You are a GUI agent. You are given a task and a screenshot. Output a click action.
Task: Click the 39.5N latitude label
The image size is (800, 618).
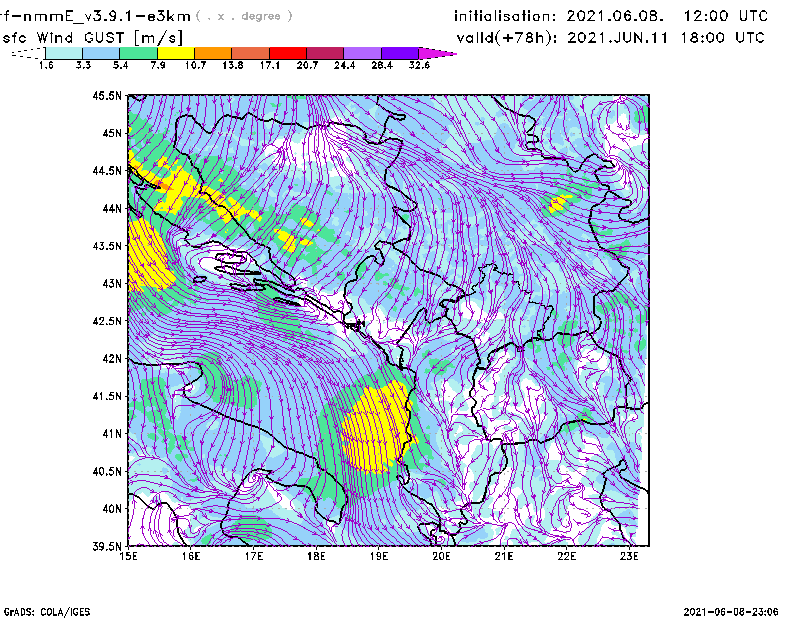107,546
